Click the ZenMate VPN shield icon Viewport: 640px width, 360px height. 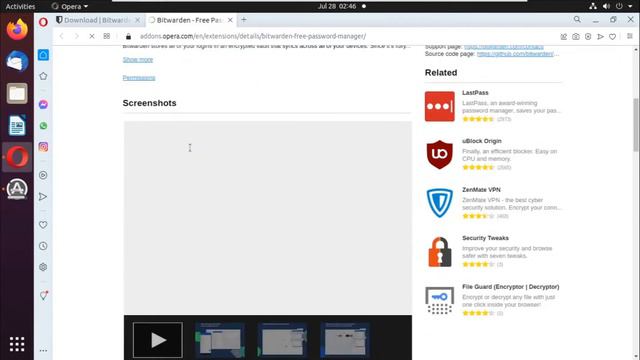[440, 203]
